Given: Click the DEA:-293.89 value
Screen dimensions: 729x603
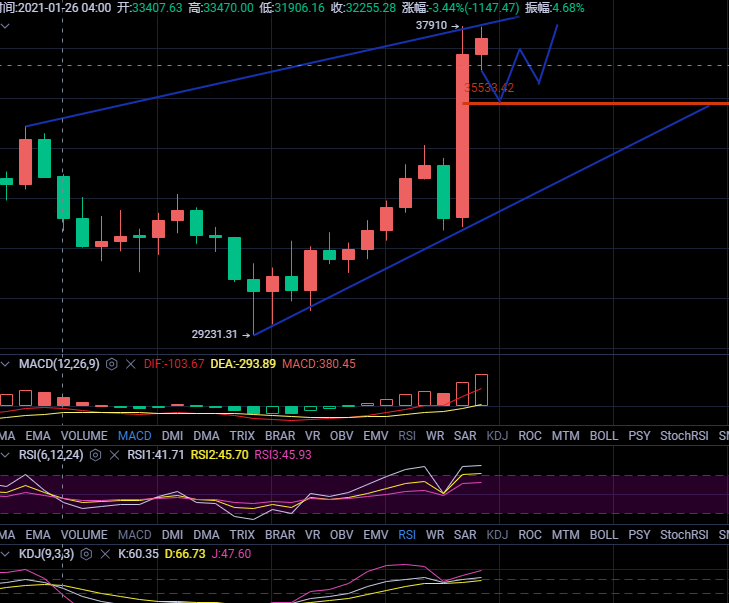Looking at the screenshot, I should [x=243, y=364].
